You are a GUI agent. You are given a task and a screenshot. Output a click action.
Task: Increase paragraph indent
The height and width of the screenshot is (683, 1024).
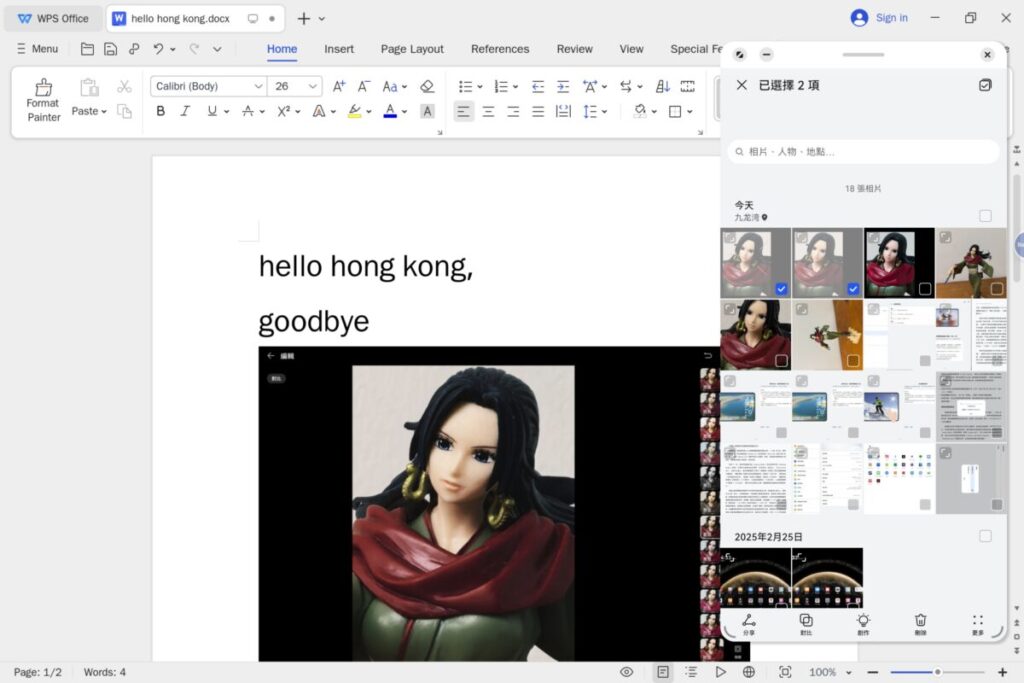coord(563,86)
